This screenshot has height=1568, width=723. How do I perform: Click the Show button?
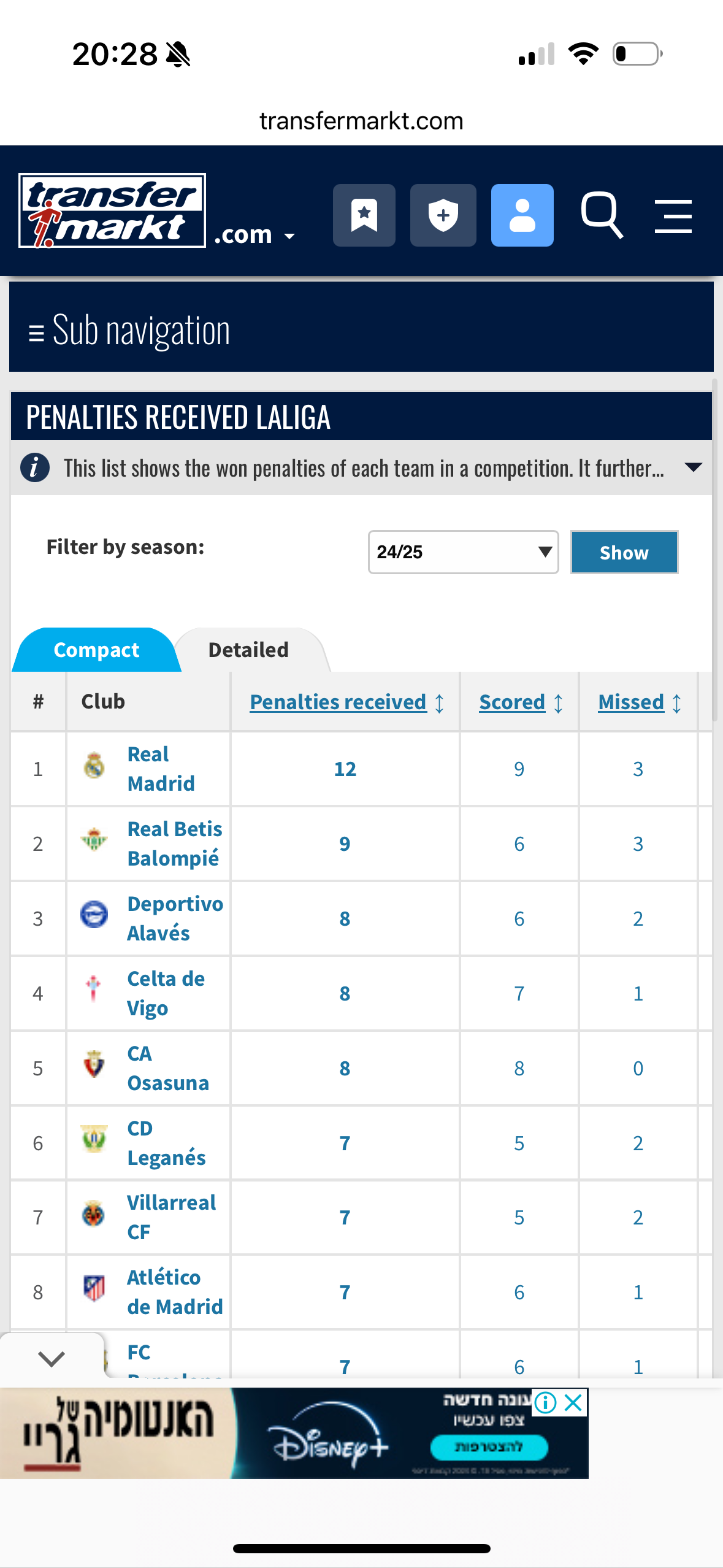(x=624, y=552)
